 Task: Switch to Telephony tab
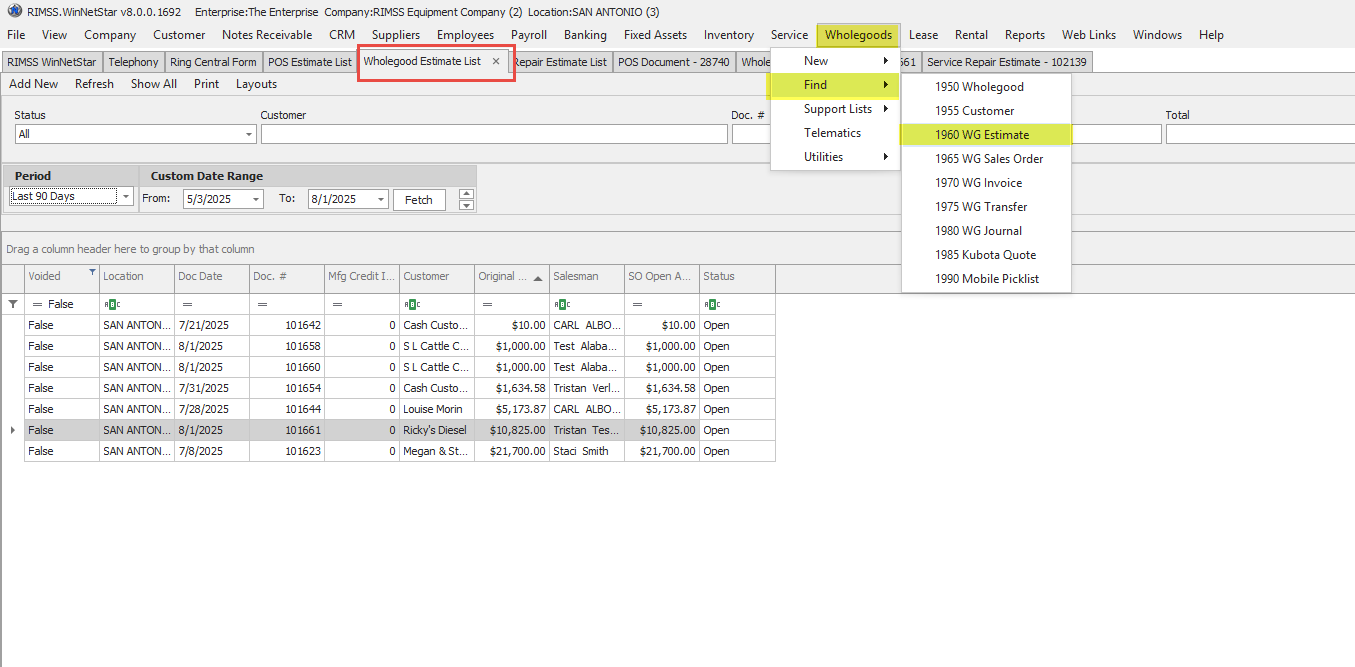pos(133,62)
